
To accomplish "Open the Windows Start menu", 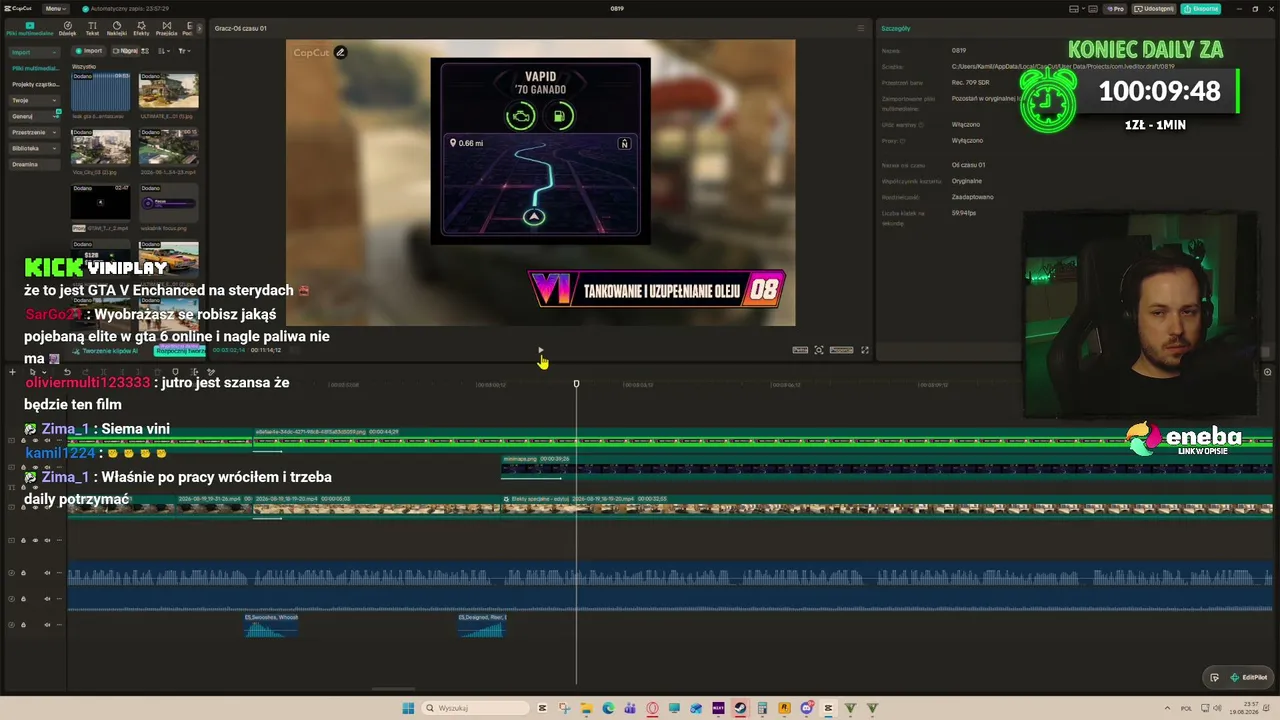I will [408, 708].
